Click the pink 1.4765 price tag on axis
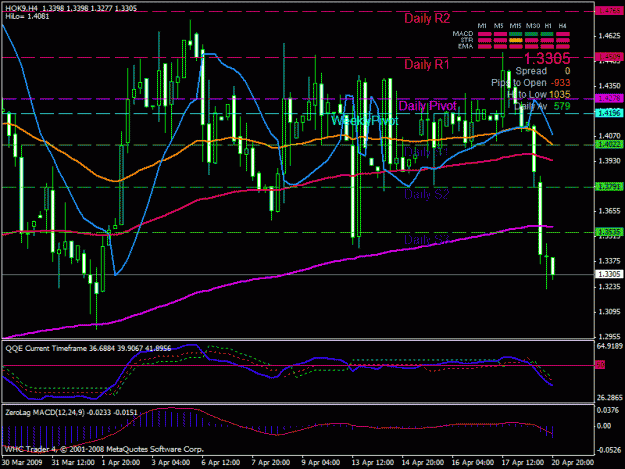Image resolution: width=625 pixels, height=469 pixels. (608, 11)
